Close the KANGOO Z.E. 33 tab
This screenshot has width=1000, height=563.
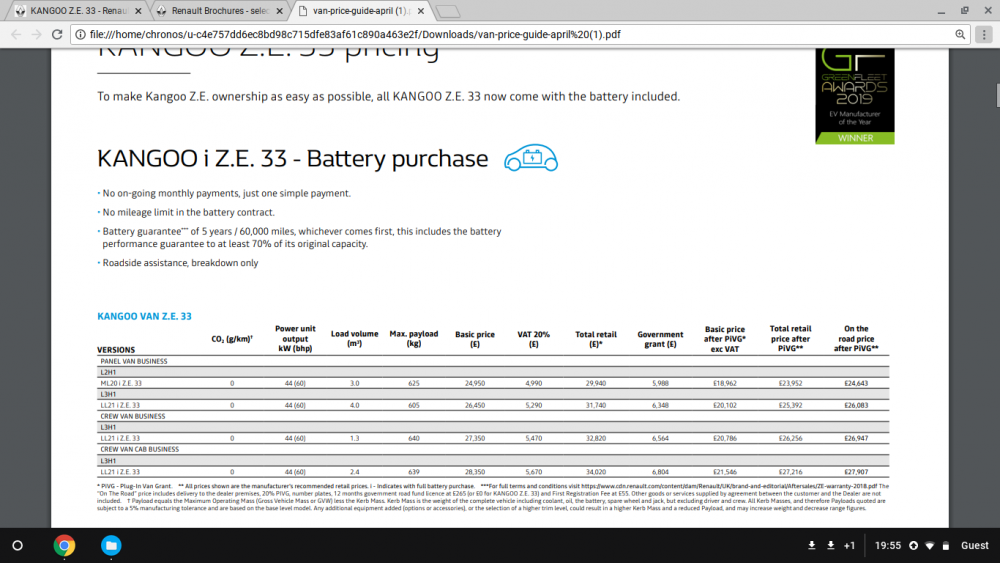pos(138,11)
